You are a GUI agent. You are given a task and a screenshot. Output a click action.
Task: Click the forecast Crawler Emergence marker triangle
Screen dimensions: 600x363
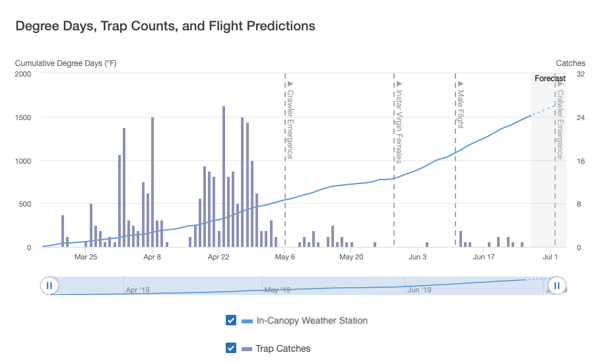point(560,85)
